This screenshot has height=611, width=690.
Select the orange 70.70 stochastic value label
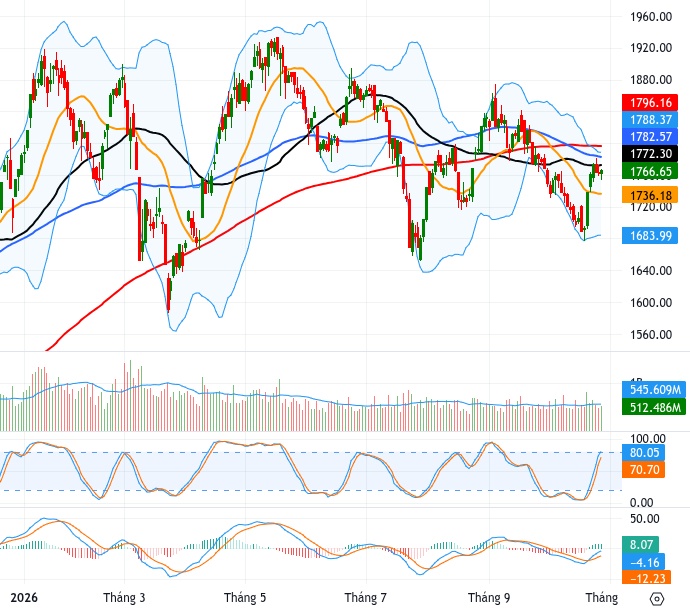pos(643,470)
